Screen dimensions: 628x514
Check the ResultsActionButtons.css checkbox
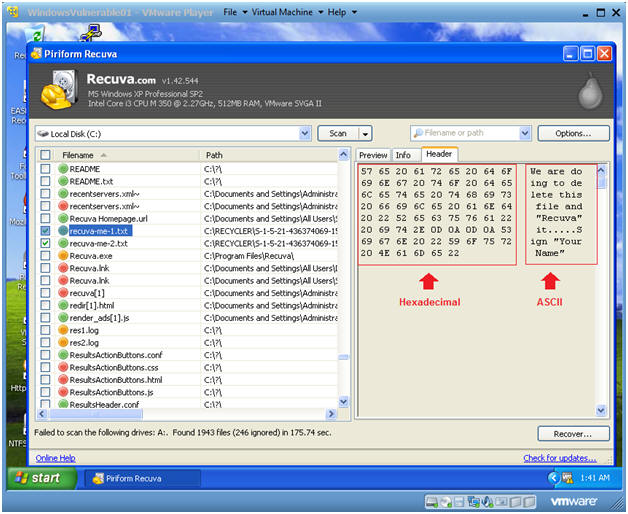tap(45, 367)
